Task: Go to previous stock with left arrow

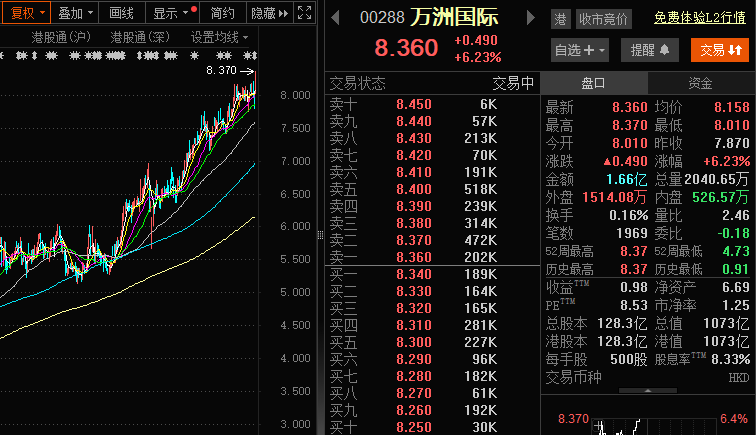Action: [x=335, y=18]
